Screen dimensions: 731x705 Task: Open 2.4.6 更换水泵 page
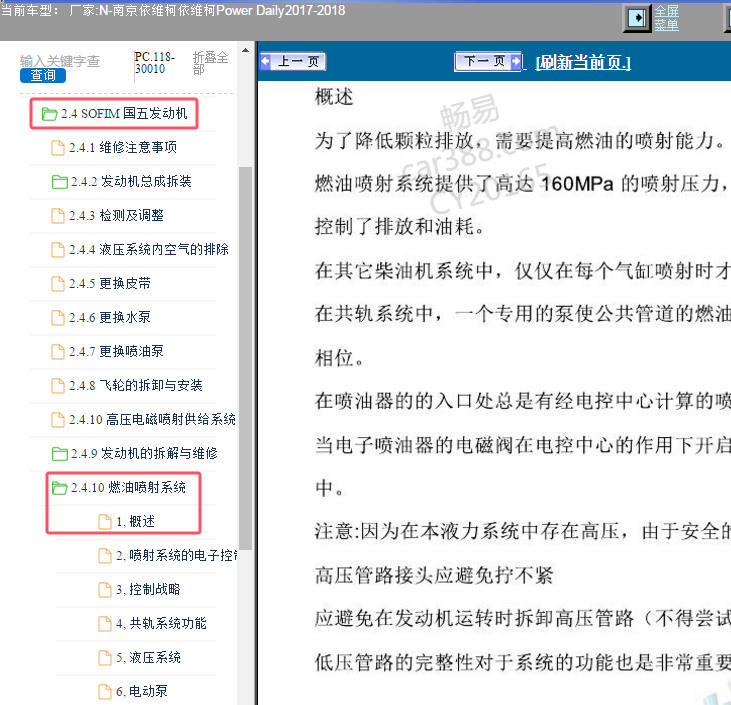tap(110, 318)
